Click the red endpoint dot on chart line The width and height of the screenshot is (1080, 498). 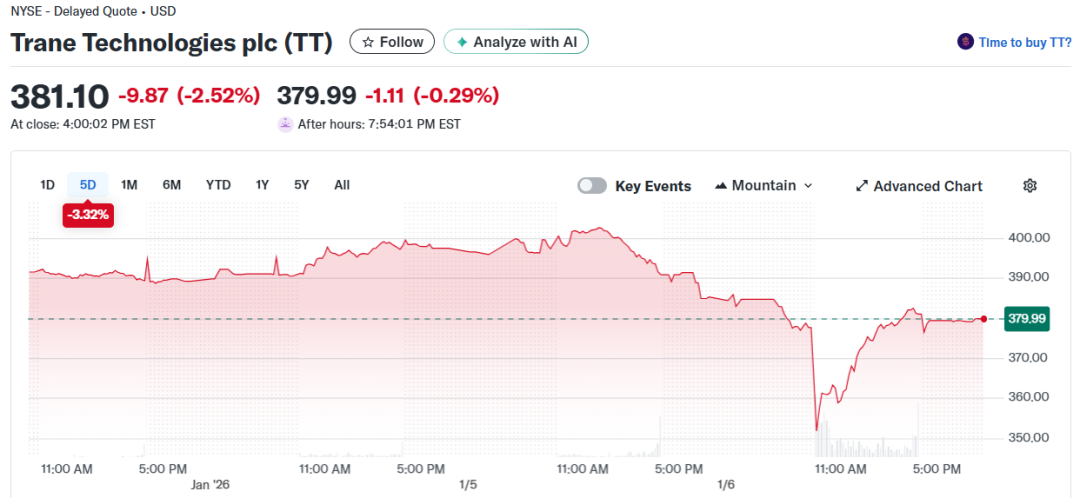tap(984, 319)
